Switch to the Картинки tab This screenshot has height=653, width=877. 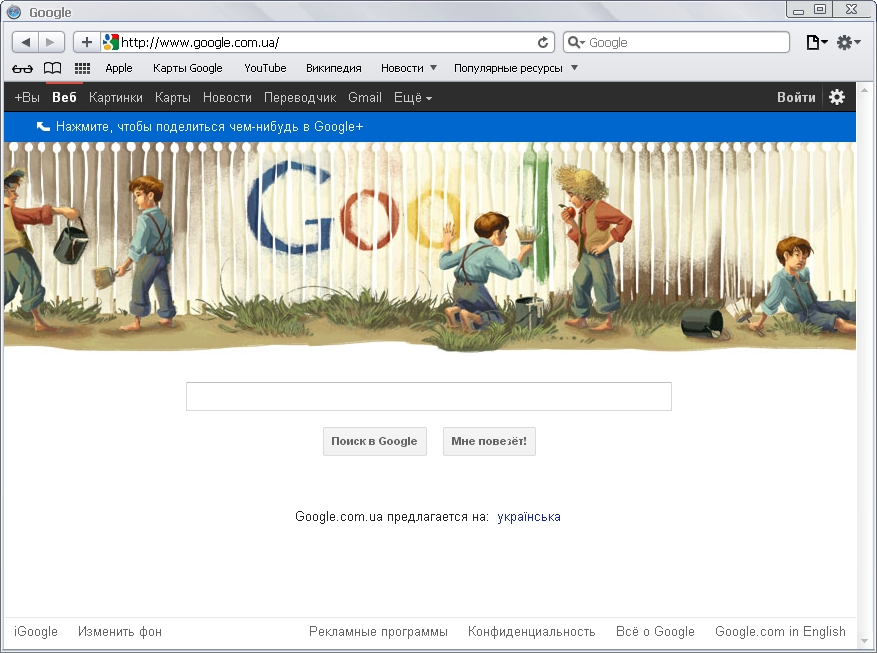click(x=115, y=98)
